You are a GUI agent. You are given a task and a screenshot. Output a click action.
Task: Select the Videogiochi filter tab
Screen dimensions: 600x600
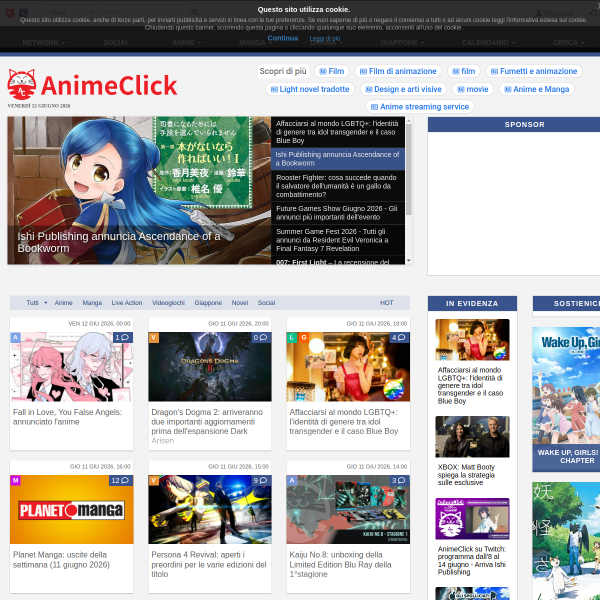pyautogui.click(x=168, y=303)
